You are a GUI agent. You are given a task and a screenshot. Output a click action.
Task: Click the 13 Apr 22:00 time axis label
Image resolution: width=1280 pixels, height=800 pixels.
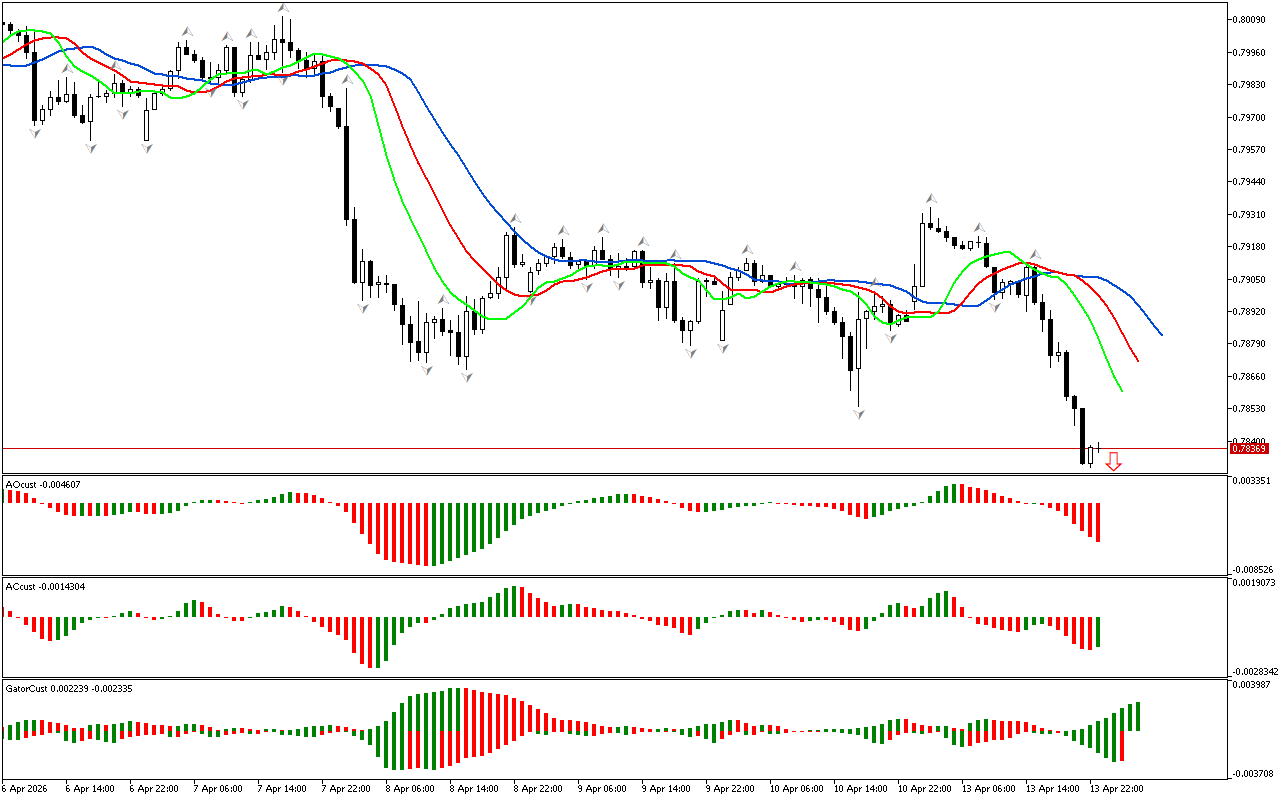point(1116,788)
